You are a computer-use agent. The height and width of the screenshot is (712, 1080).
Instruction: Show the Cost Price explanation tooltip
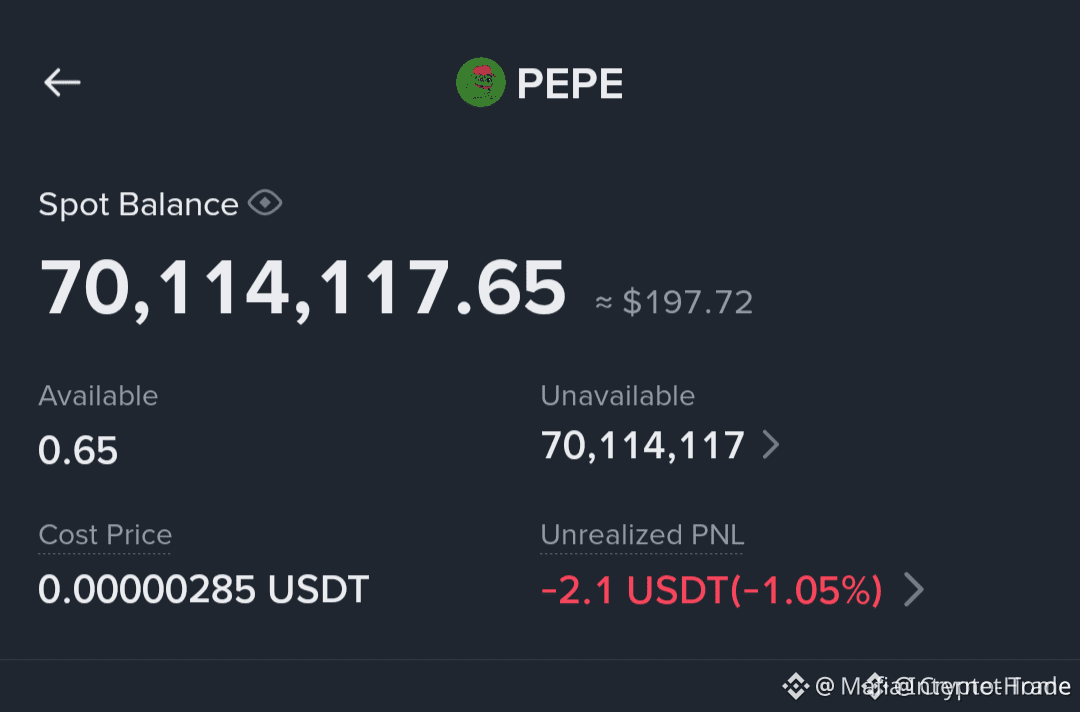point(105,535)
